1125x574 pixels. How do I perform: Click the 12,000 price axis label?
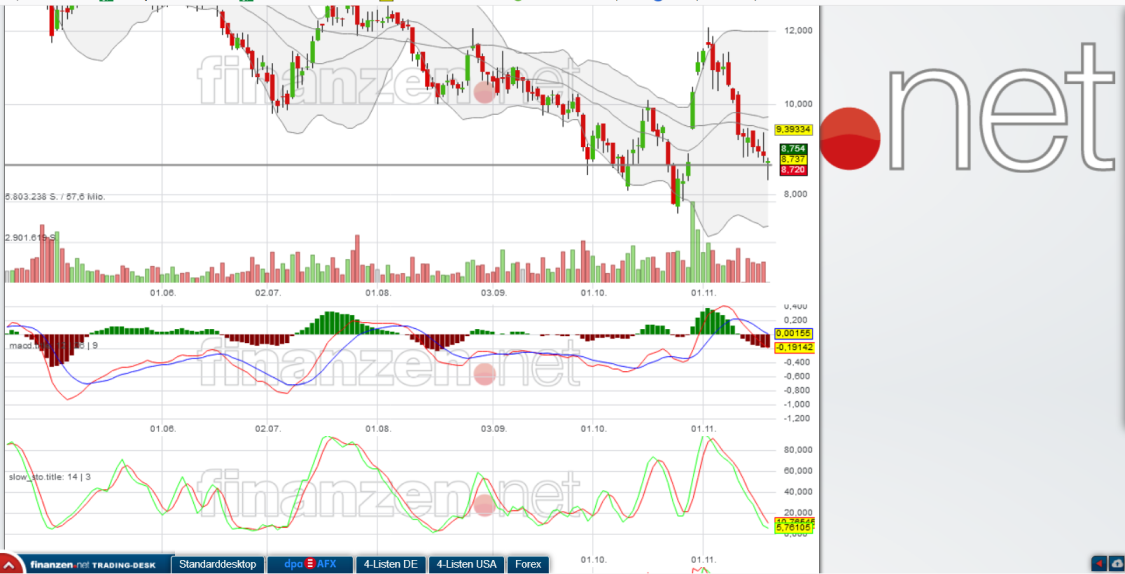[x=798, y=30]
